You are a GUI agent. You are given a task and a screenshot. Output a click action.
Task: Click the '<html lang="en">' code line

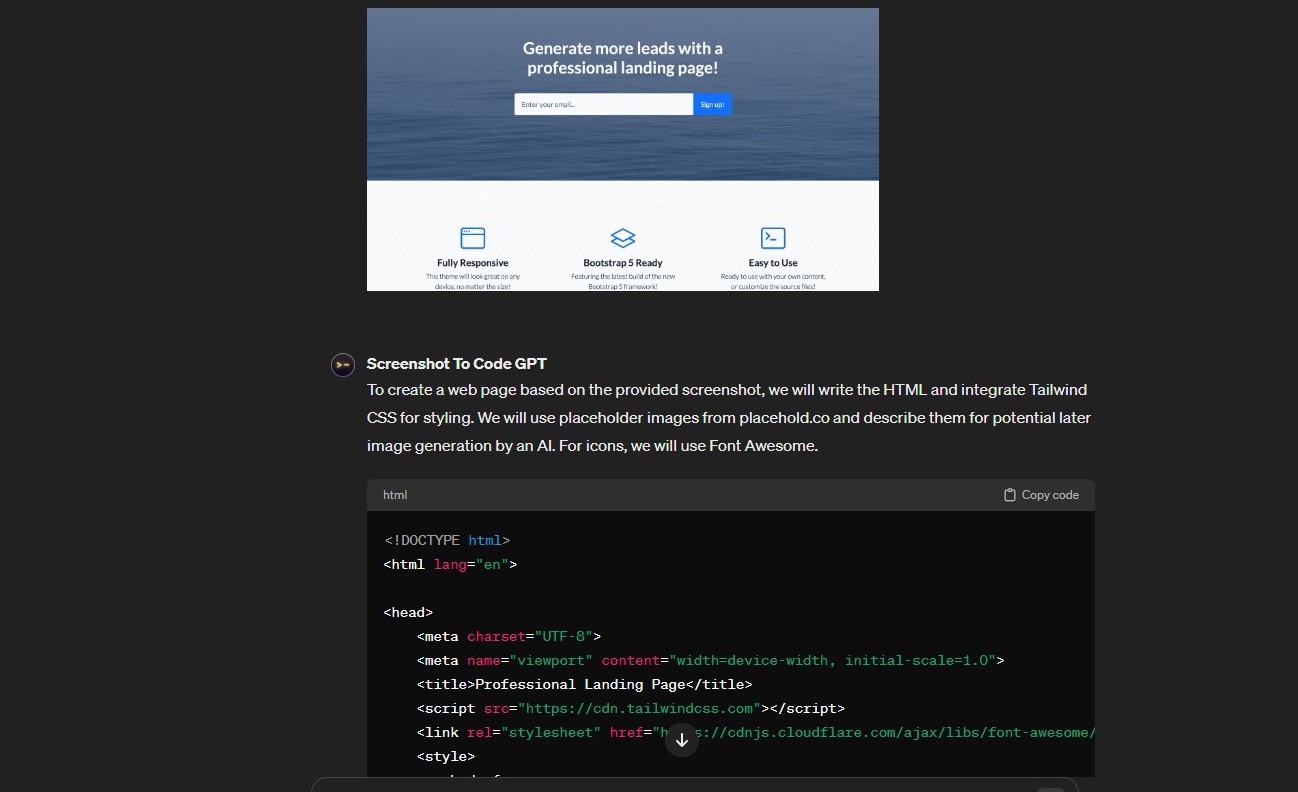tap(450, 564)
